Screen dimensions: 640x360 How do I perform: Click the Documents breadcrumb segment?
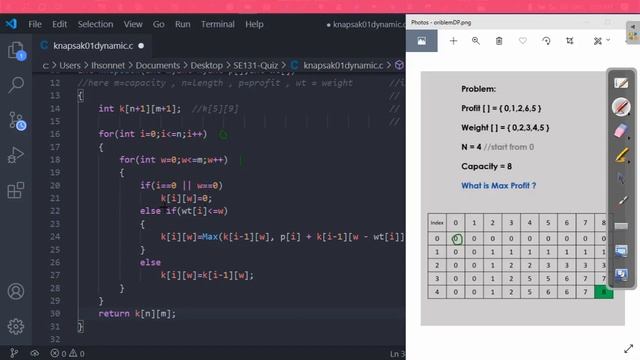coord(158,65)
